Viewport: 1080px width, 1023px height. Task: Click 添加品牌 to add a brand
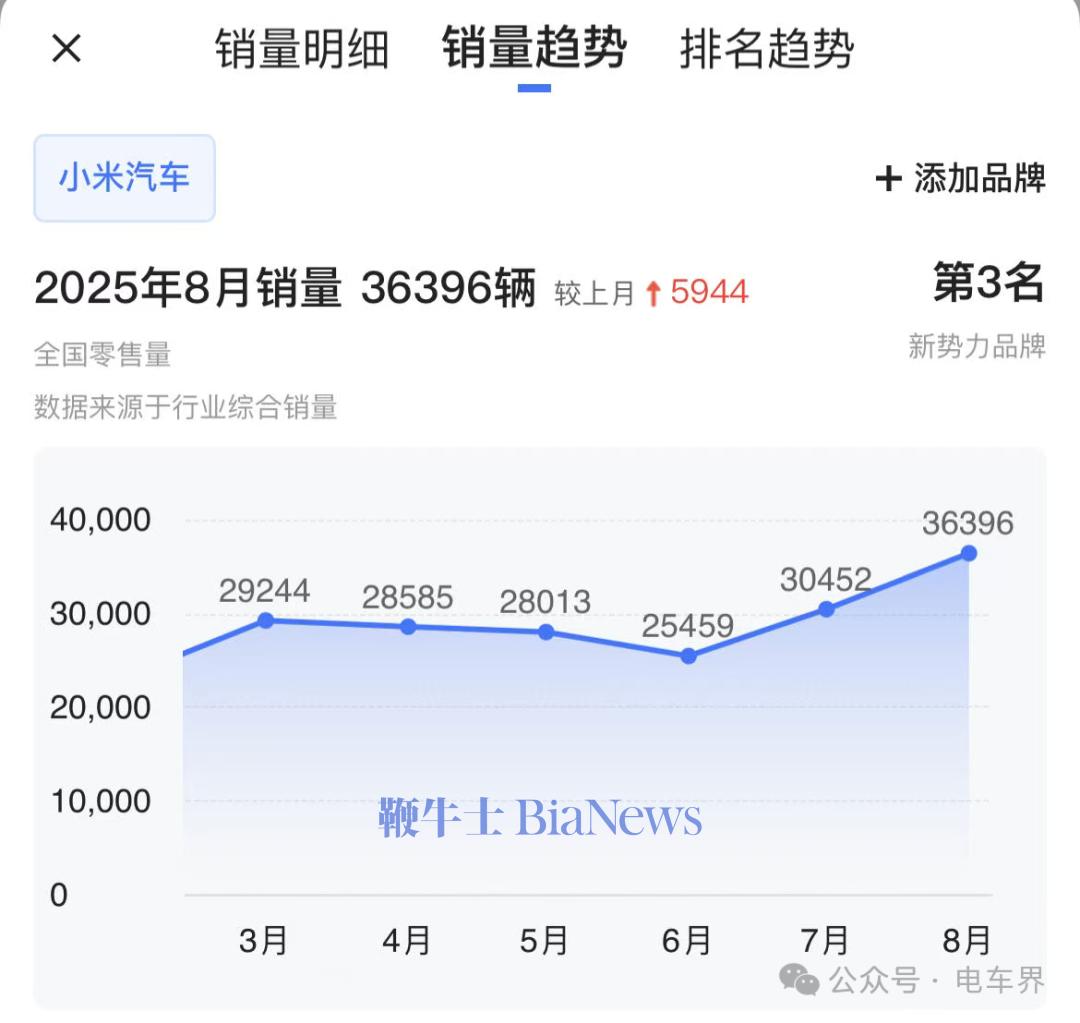coord(978,179)
